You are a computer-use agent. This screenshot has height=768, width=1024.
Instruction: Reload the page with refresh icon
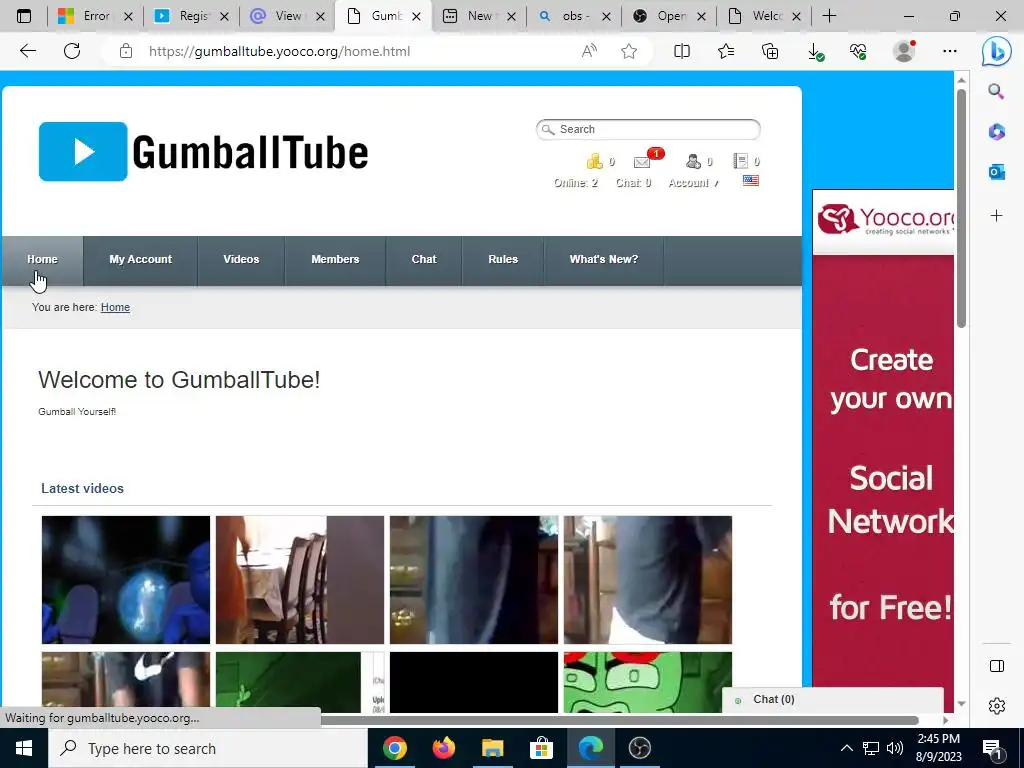pyautogui.click(x=72, y=51)
